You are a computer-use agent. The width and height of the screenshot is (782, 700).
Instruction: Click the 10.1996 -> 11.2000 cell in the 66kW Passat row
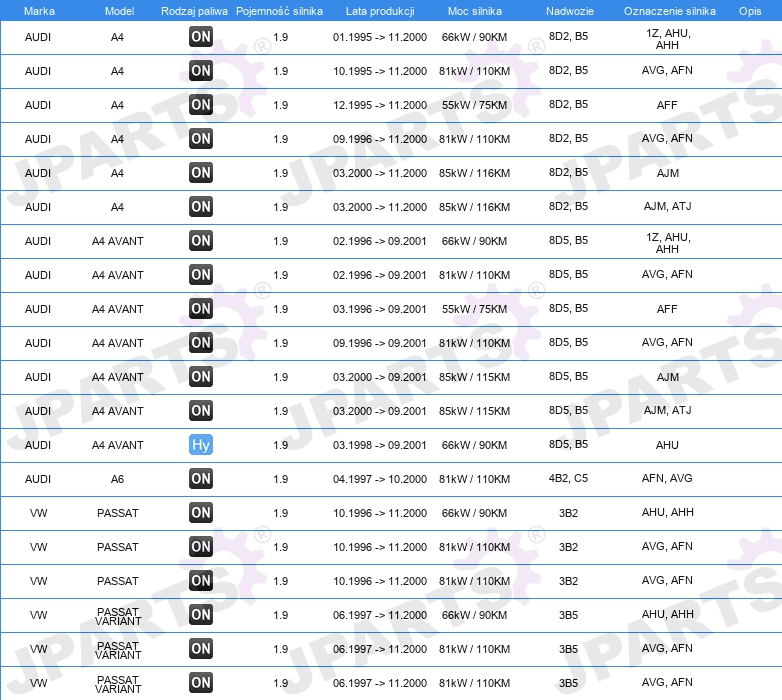point(380,513)
